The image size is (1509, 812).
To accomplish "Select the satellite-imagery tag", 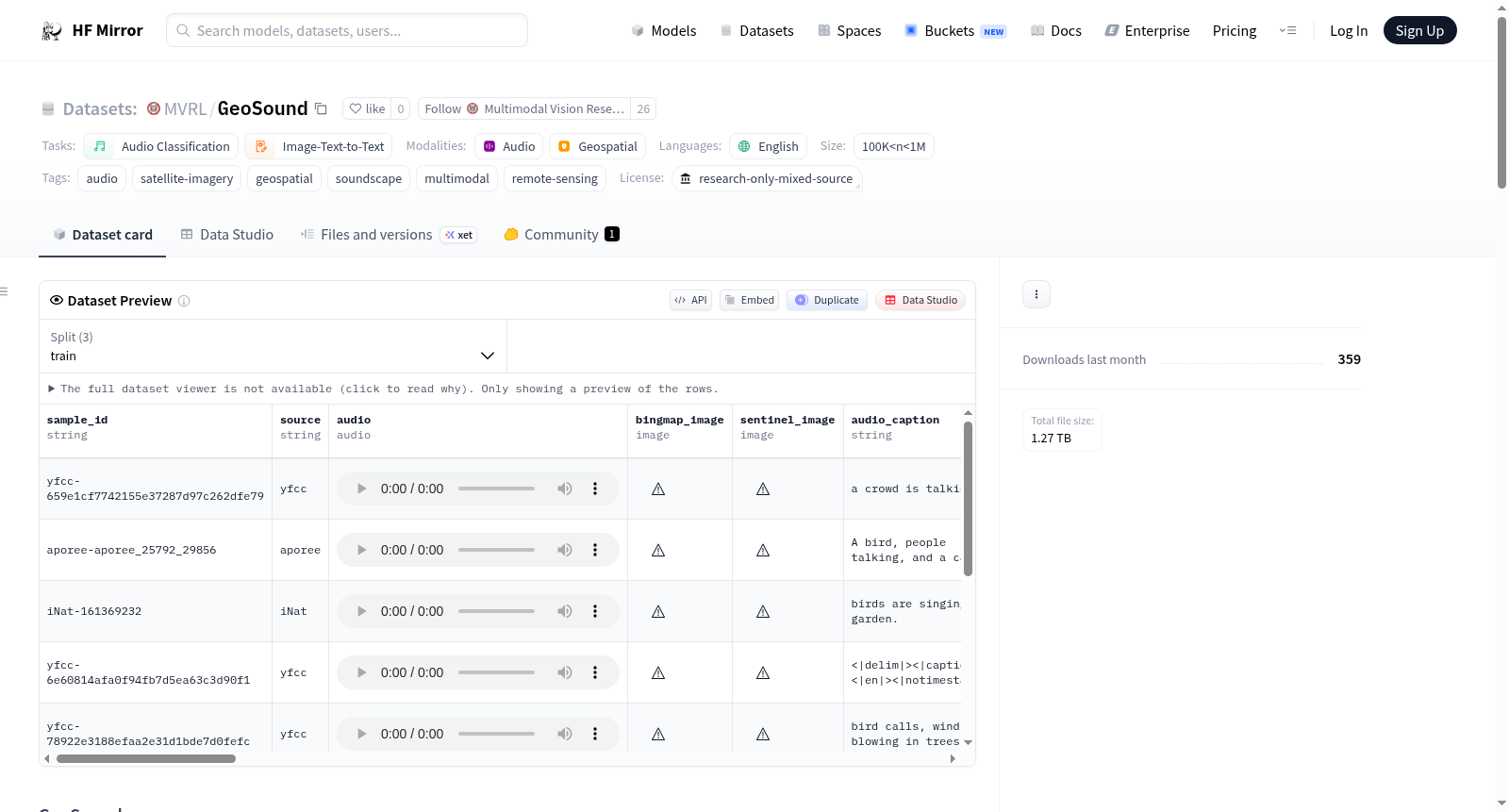I will (x=187, y=178).
